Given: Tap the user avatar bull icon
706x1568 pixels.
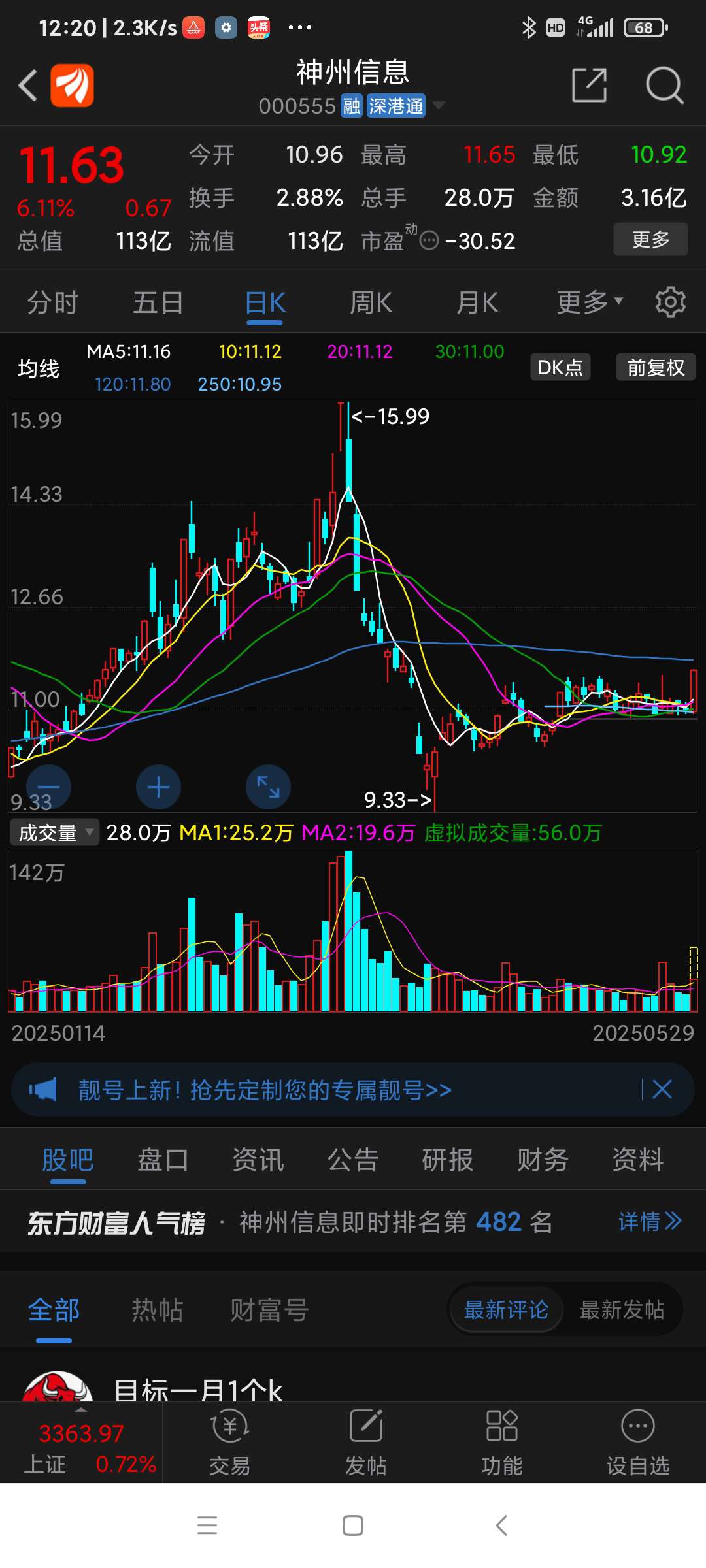Looking at the screenshot, I should [58, 1386].
